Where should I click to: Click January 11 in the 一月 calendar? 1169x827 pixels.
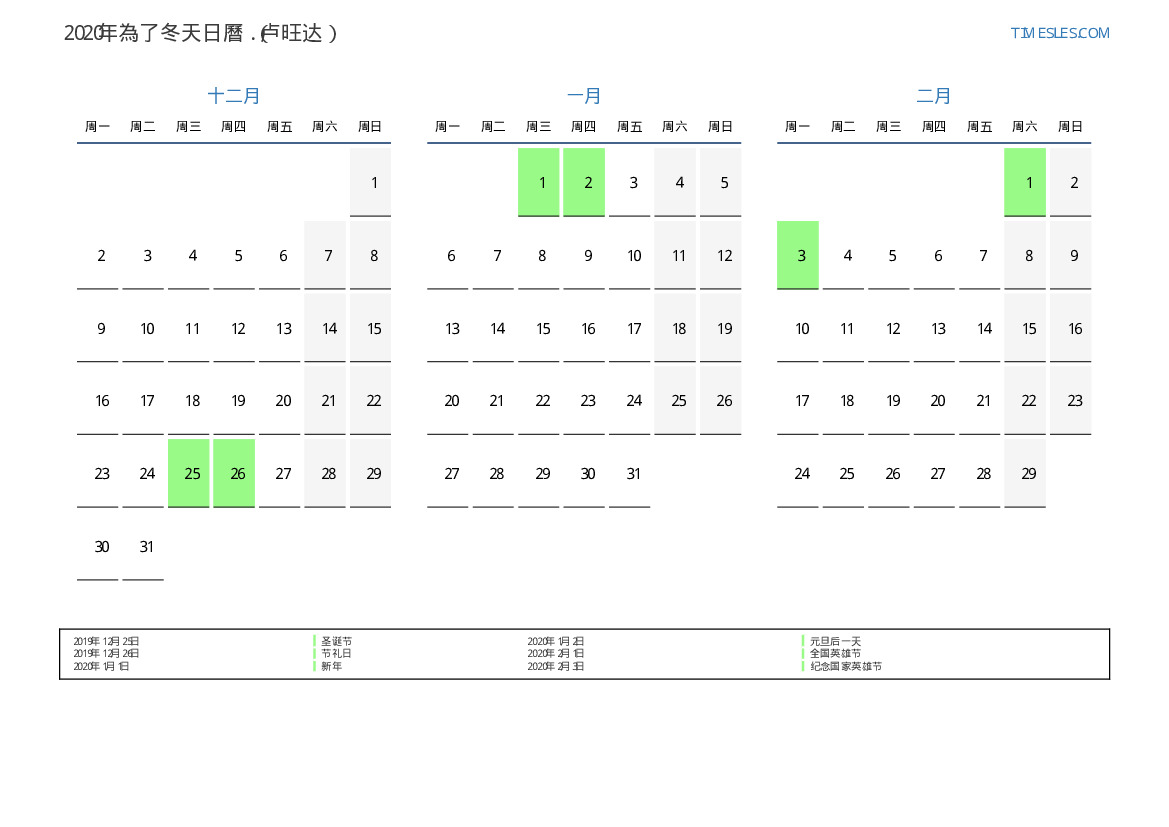point(675,255)
